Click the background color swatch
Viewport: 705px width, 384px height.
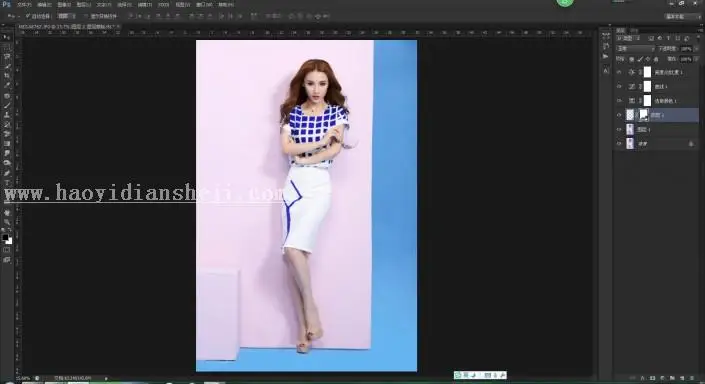pyautogui.click(x=9, y=241)
